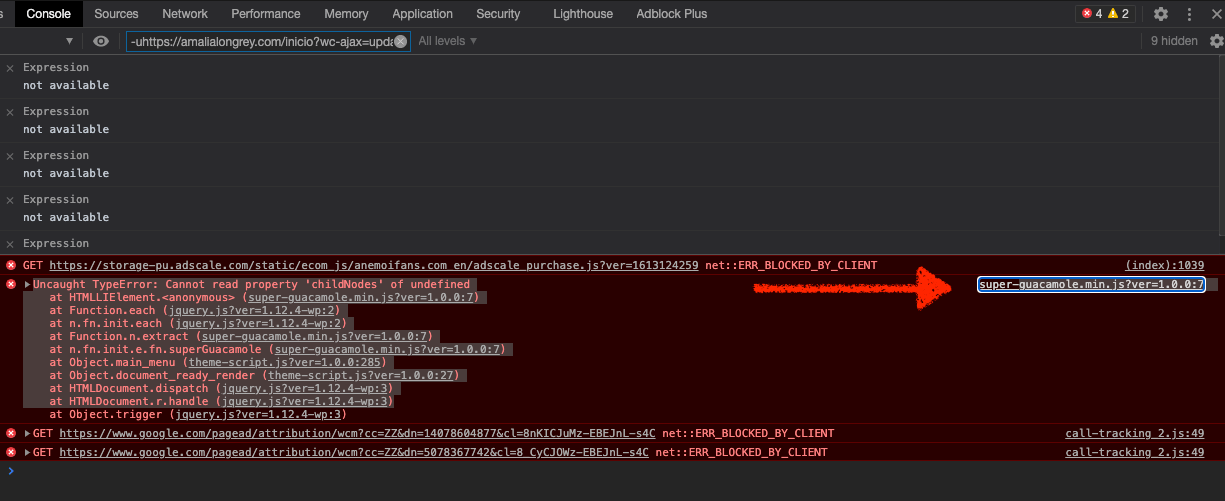This screenshot has height=501, width=1225.
Task: Open jquery.js link on Object.trigger line
Action: click(x=257, y=414)
